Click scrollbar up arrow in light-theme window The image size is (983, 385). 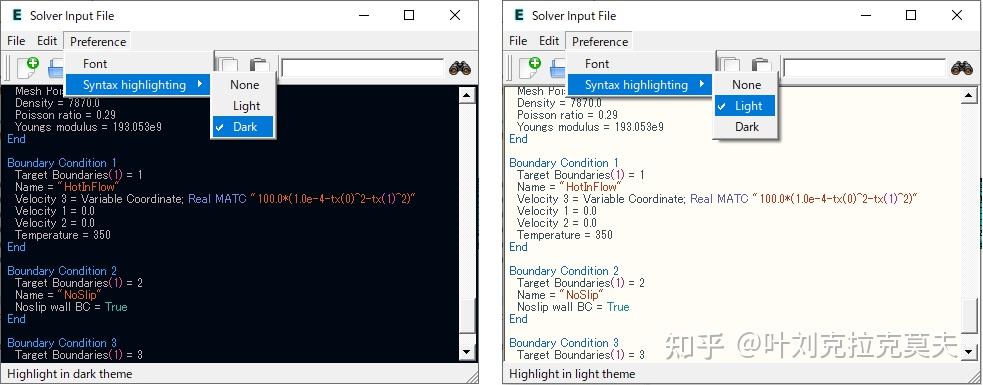coord(969,95)
